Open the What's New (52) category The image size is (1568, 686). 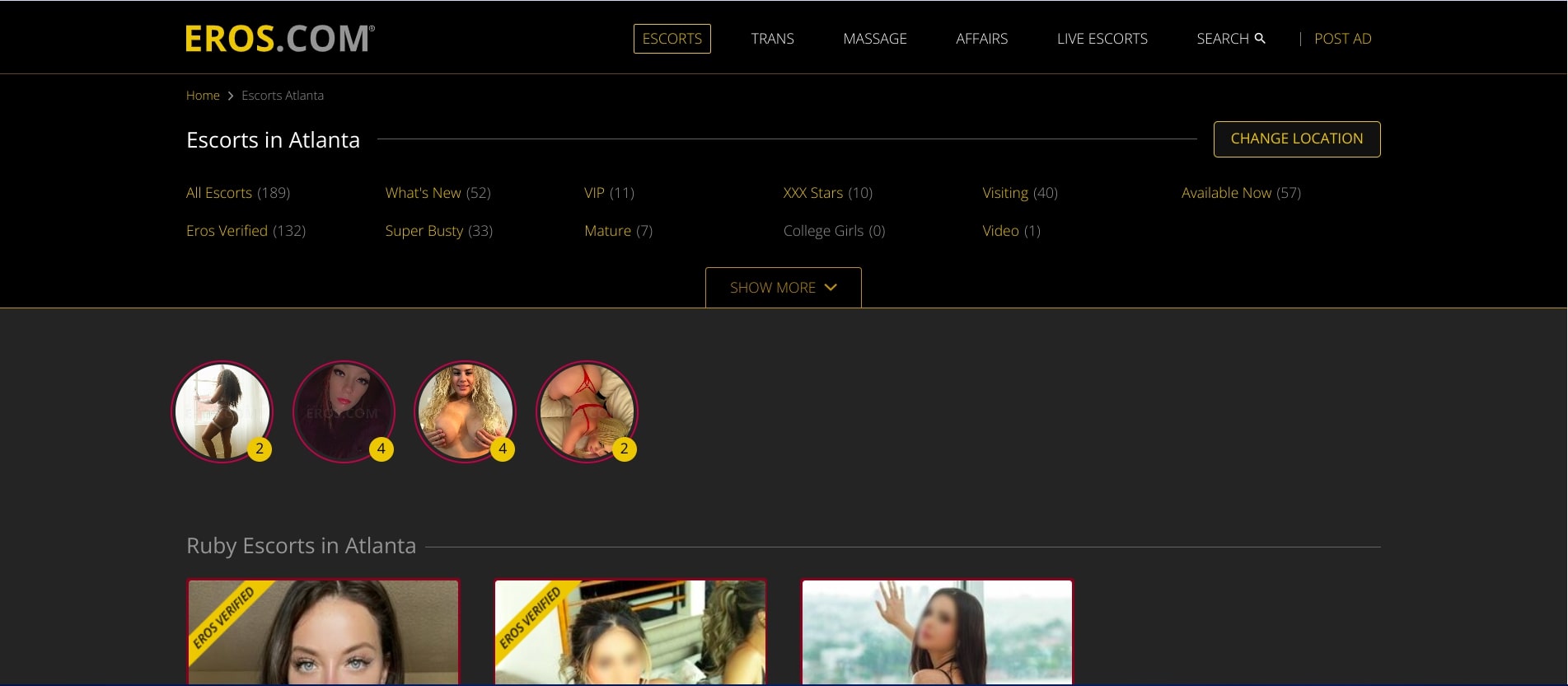(438, 193)
